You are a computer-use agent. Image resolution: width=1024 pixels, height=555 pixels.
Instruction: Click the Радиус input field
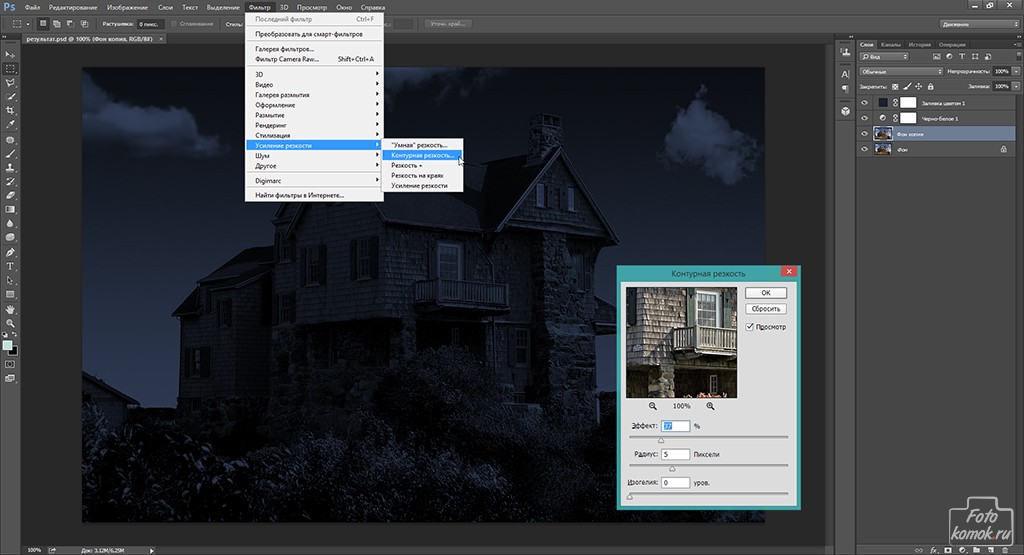(675, 454)
